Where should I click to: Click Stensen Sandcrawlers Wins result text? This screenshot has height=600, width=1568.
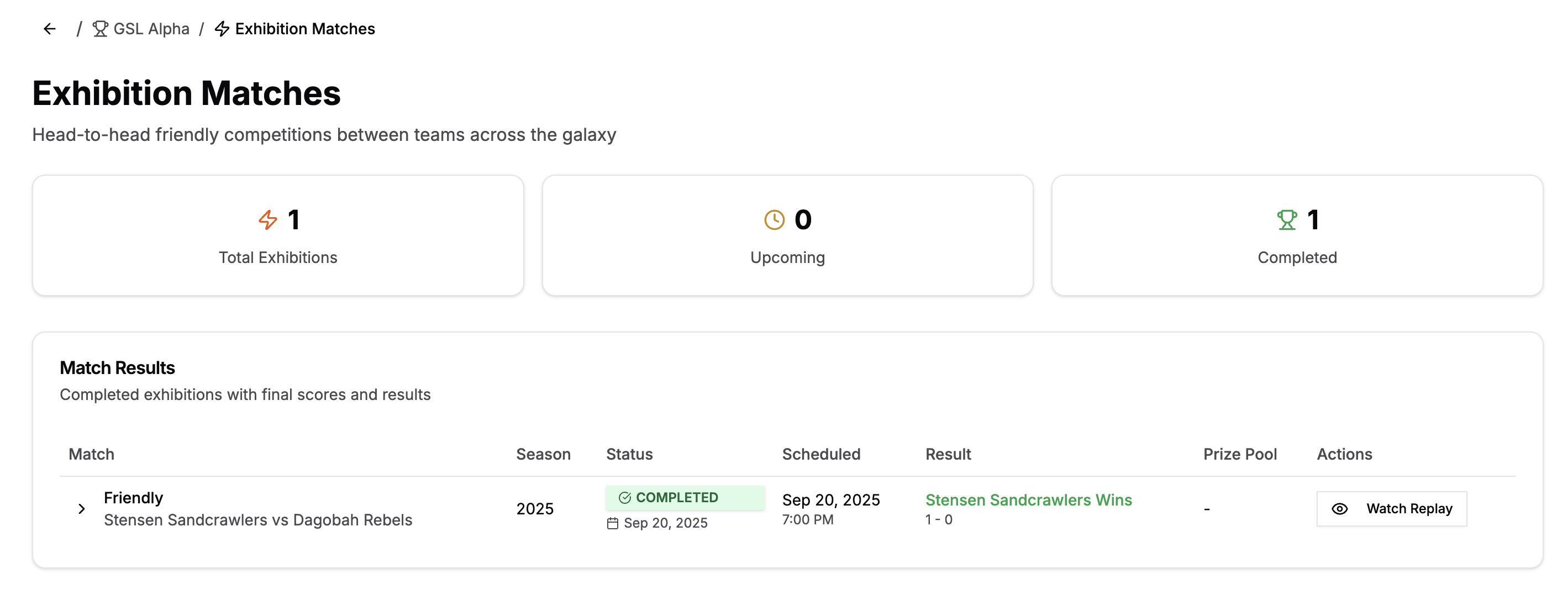(x=1028, y=499)
